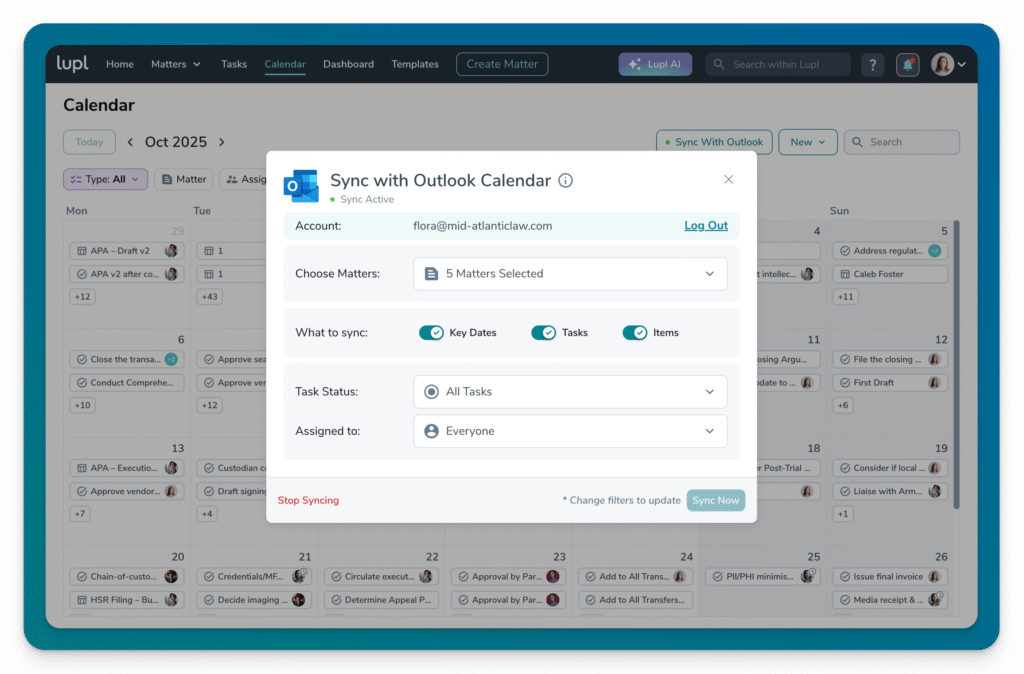Open the Dashboard tab
The image size is (1024, 674).
pos(348,64)
